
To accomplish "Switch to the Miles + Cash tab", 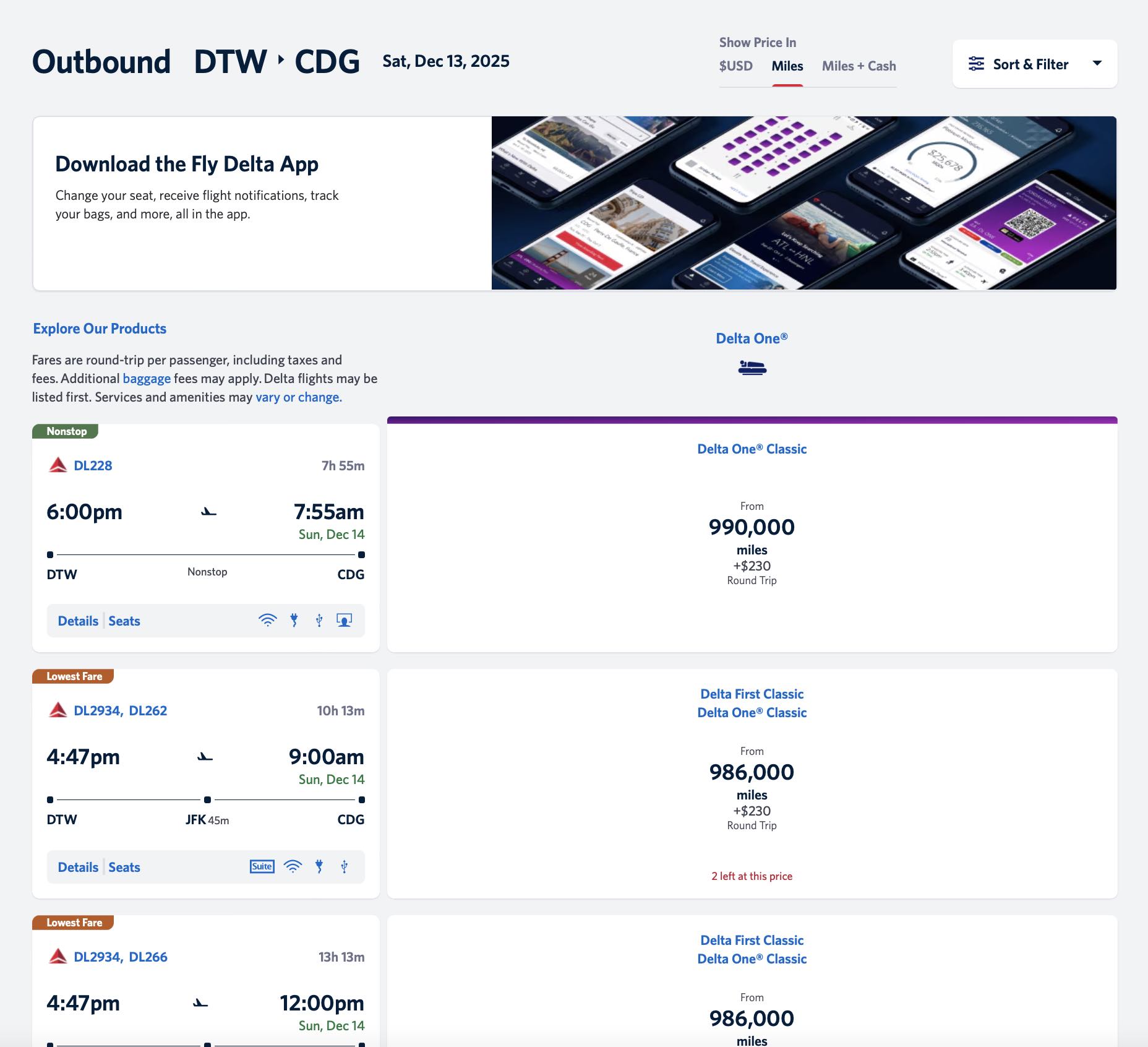I will coord(858,66).
